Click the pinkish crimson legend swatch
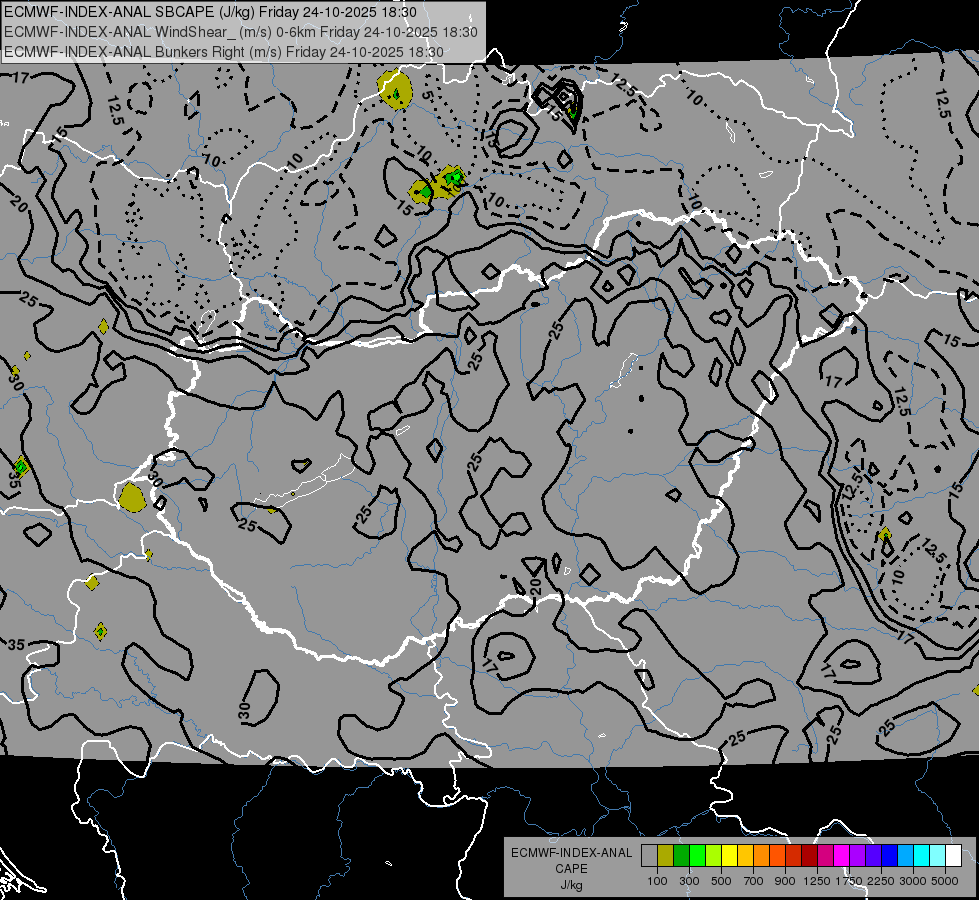This screenshot has width=979, height=900. tap(825, 856)
